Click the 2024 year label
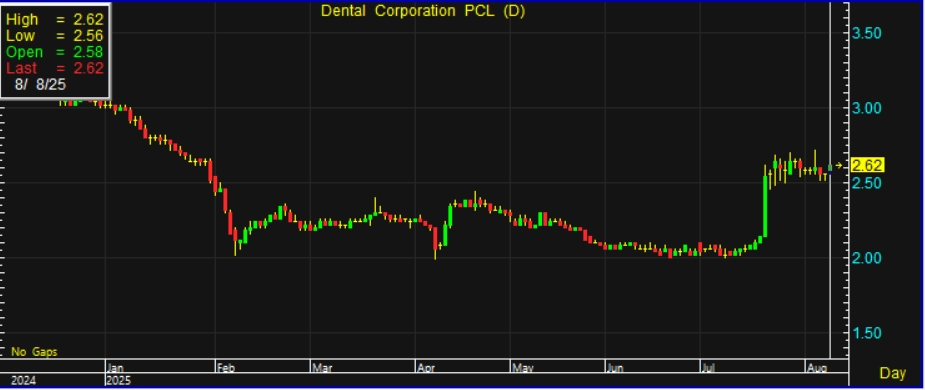This screenshot has width=925, height=390. 23,381
